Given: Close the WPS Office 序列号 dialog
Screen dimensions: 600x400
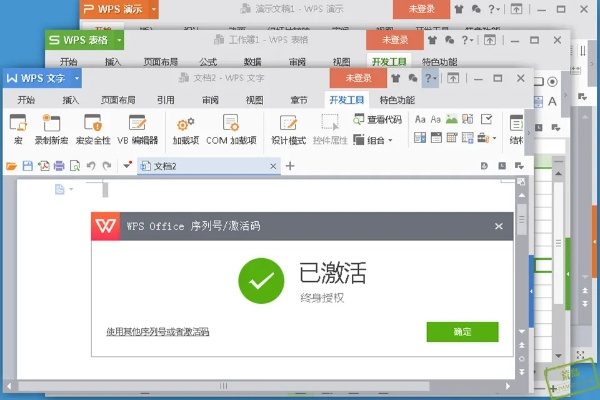Looking at the screenshot, I should tap(499, 226).
